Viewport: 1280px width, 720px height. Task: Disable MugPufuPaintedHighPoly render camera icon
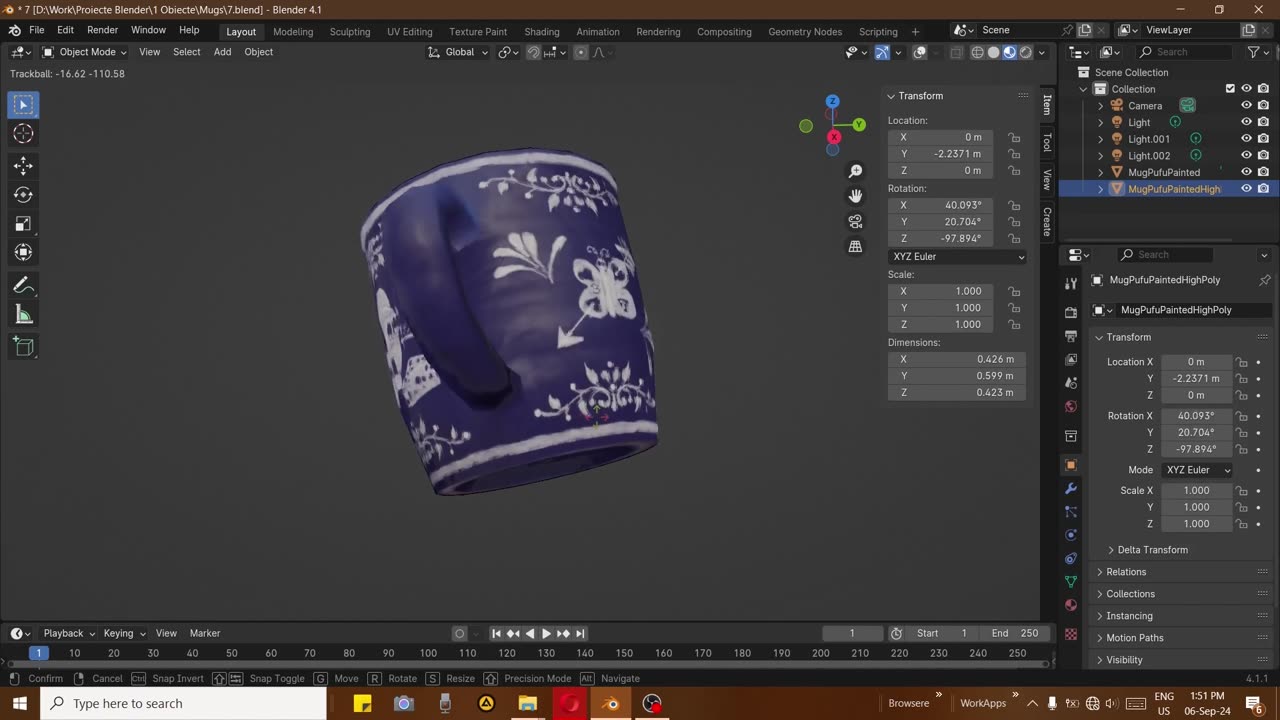pyautogui.click(x=1264, y=188)
